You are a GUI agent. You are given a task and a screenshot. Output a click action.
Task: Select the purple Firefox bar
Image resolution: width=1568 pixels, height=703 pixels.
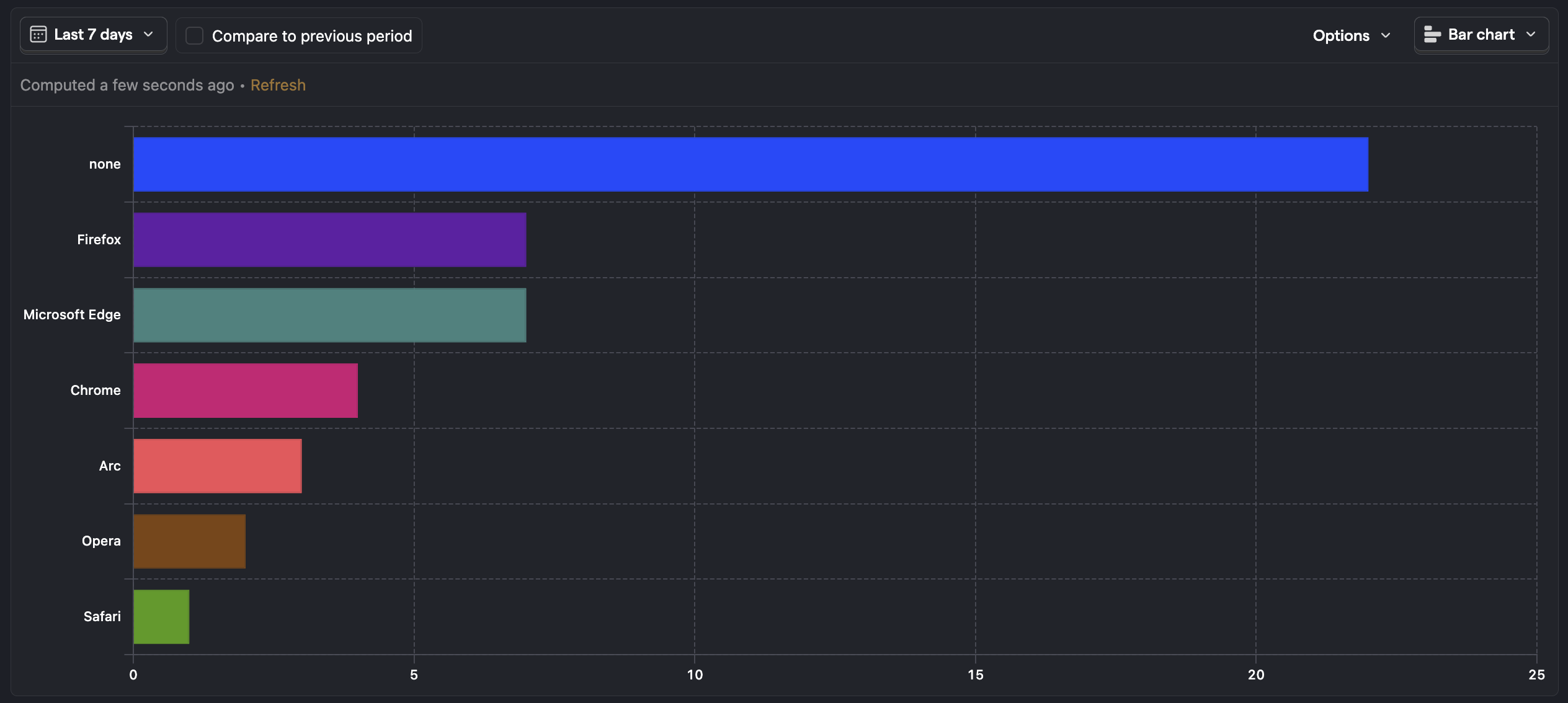329,240
